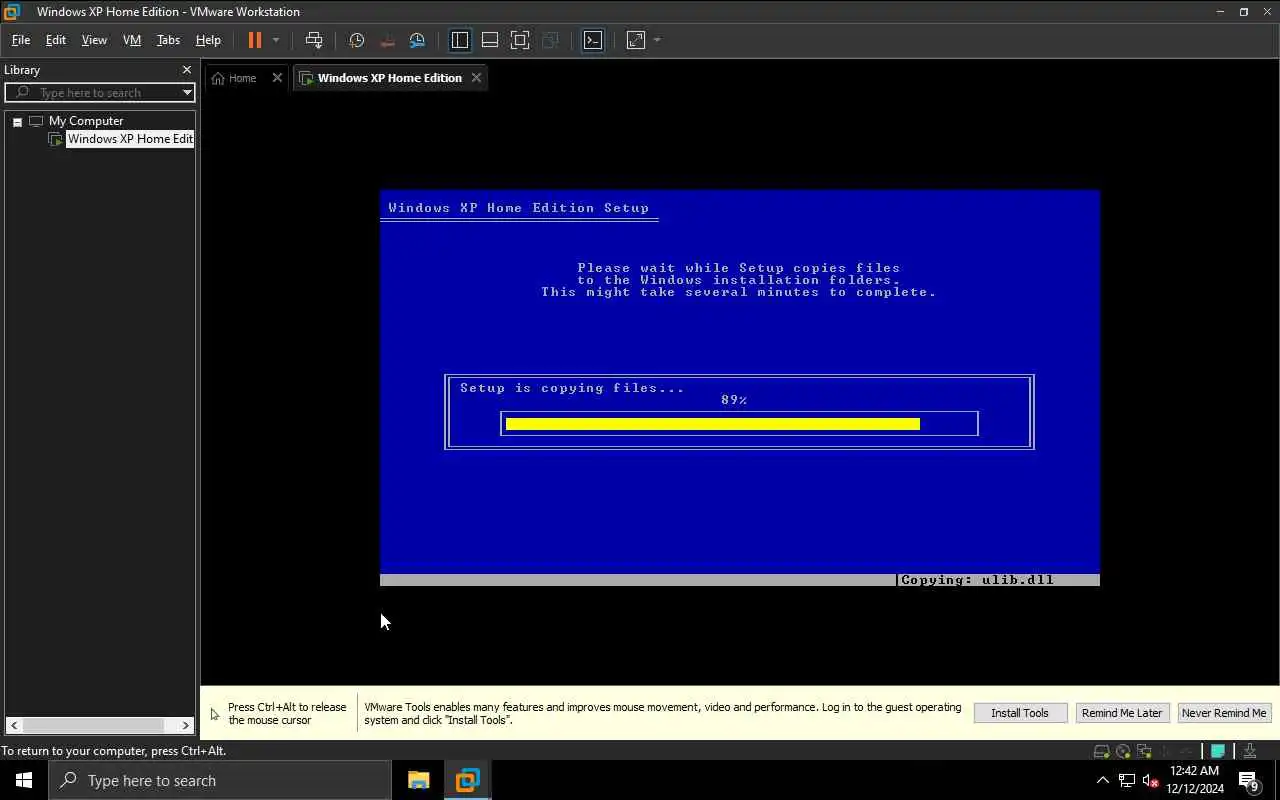Image resolution: width=1280 pixels, height=800 pixels.
Task: Collapse the My Computer tree node
Action: (x=17, y=121)
